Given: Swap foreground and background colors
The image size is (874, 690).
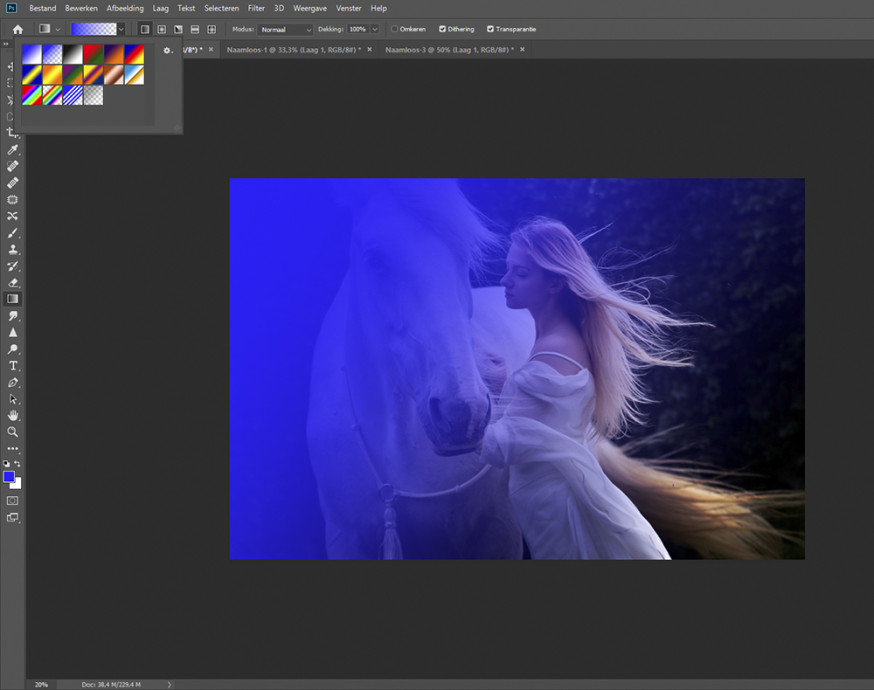Looking at the screenshot, I should [17, 463].
